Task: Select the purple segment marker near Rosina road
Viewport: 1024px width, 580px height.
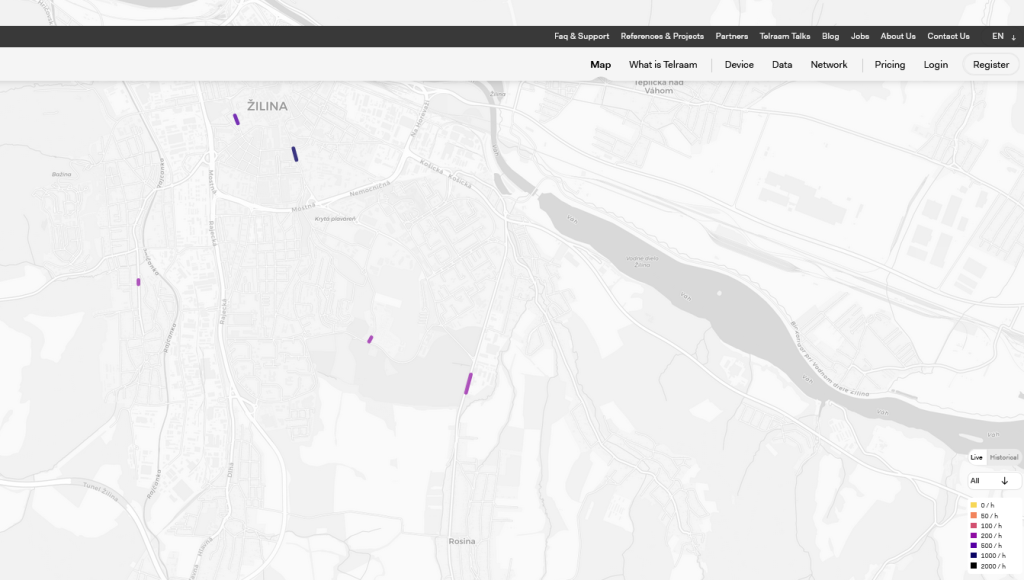Action: click(468, 383)
